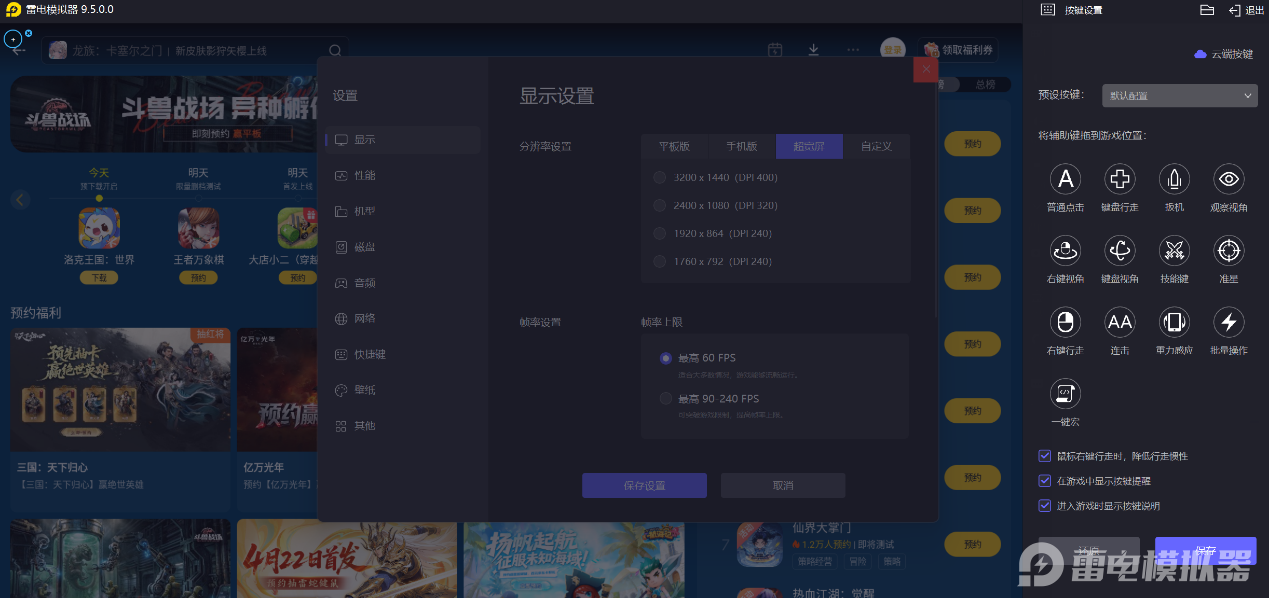1269x598 pixels.
Task: Switch to 超宽屏 resolution tab
Action: [x=809, y=146]
